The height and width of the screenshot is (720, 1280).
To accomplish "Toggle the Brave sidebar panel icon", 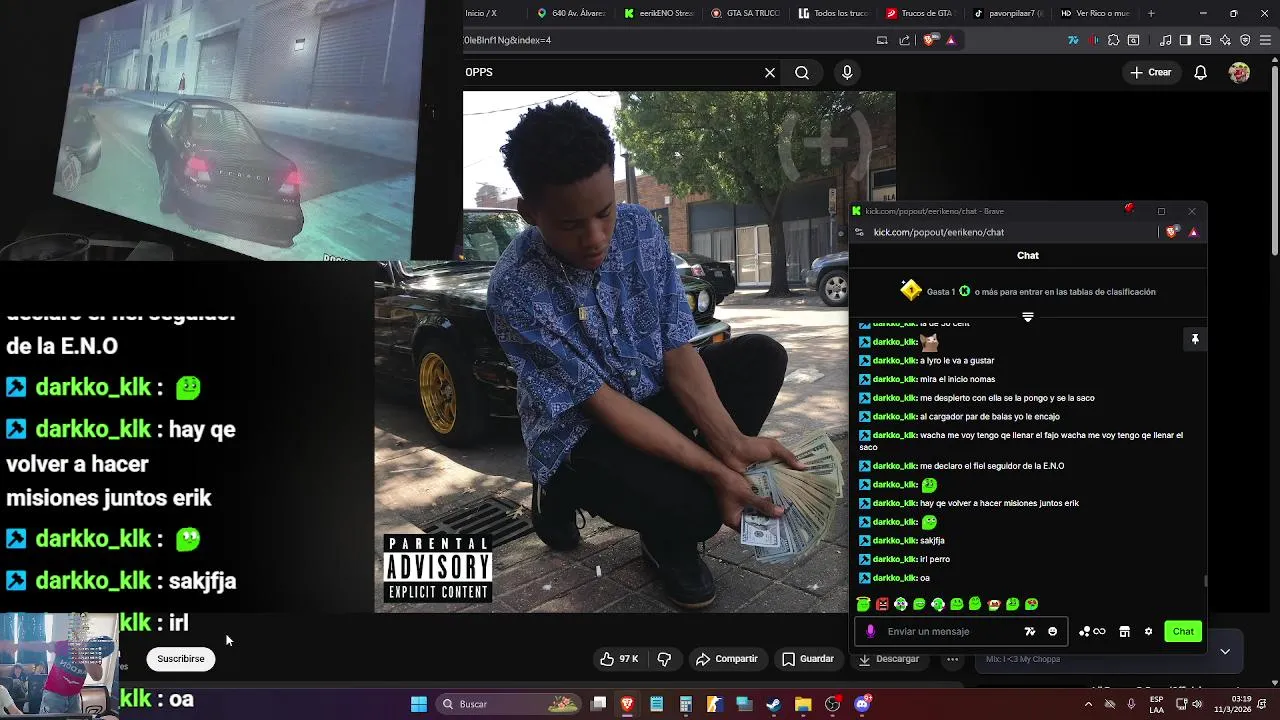I will click(x=1185, y=40).
